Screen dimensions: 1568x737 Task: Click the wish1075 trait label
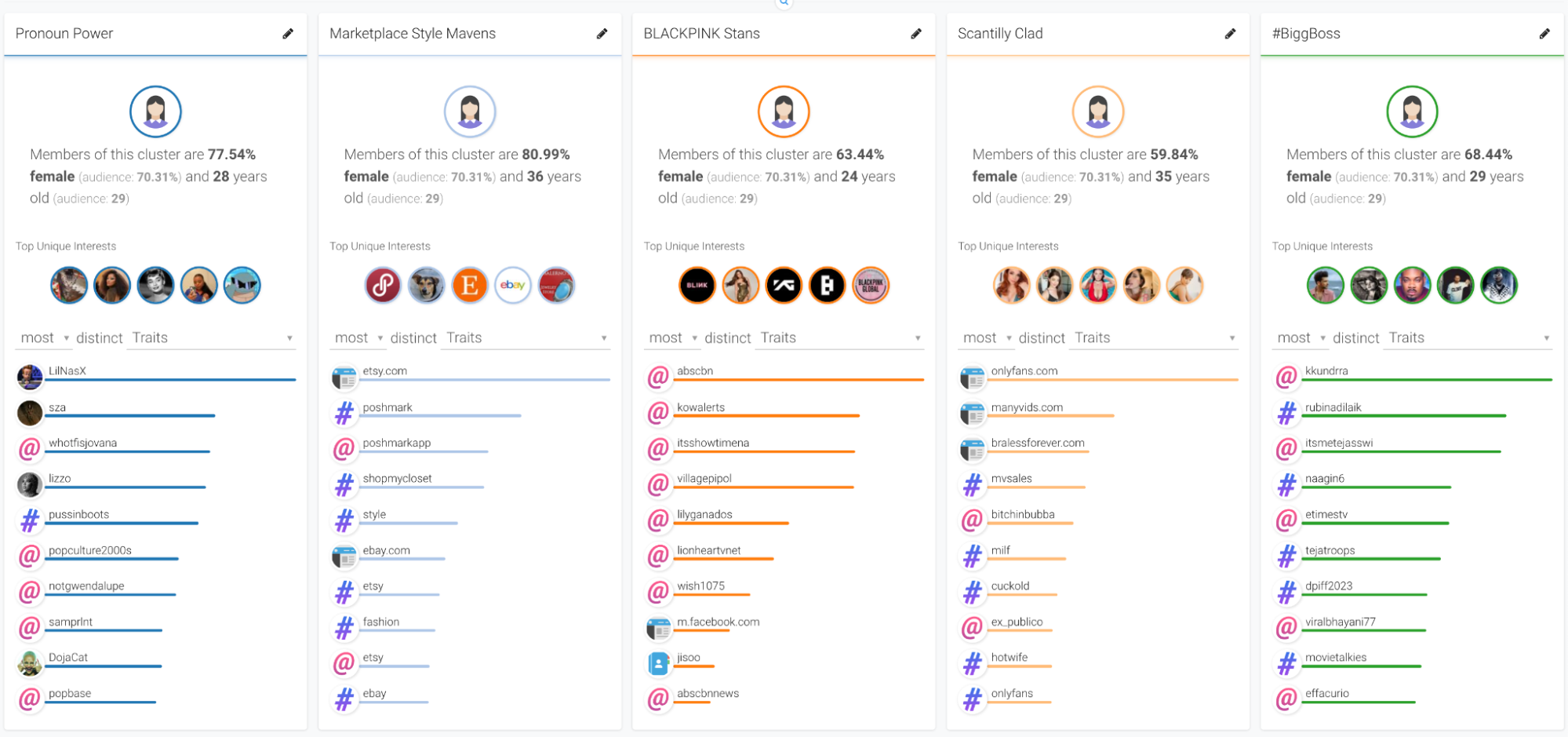pyautogui.click(x=701, y=586)
